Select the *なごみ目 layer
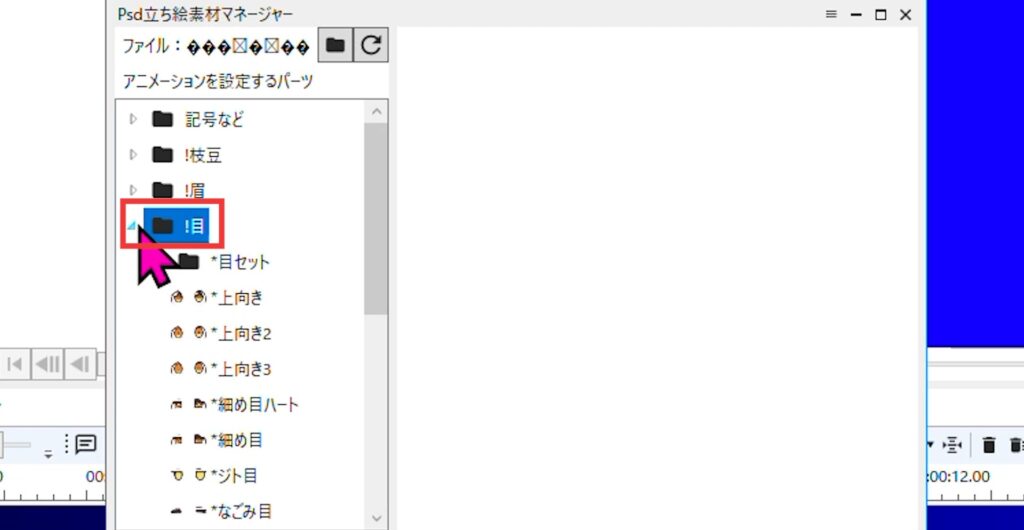This screenshot has width=1024, height=530. tap(241, 511)
